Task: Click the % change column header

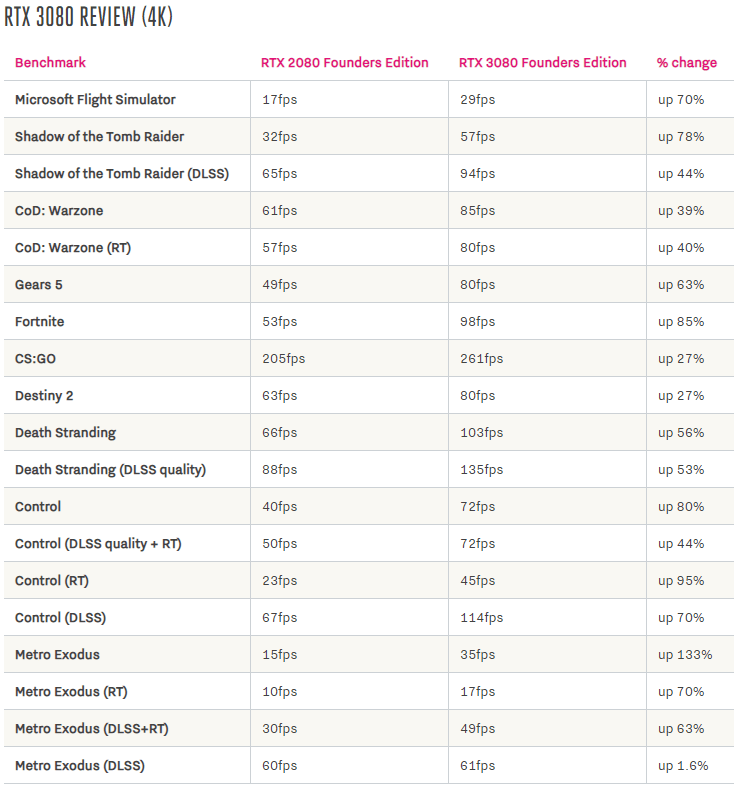Action: (687, 62)
